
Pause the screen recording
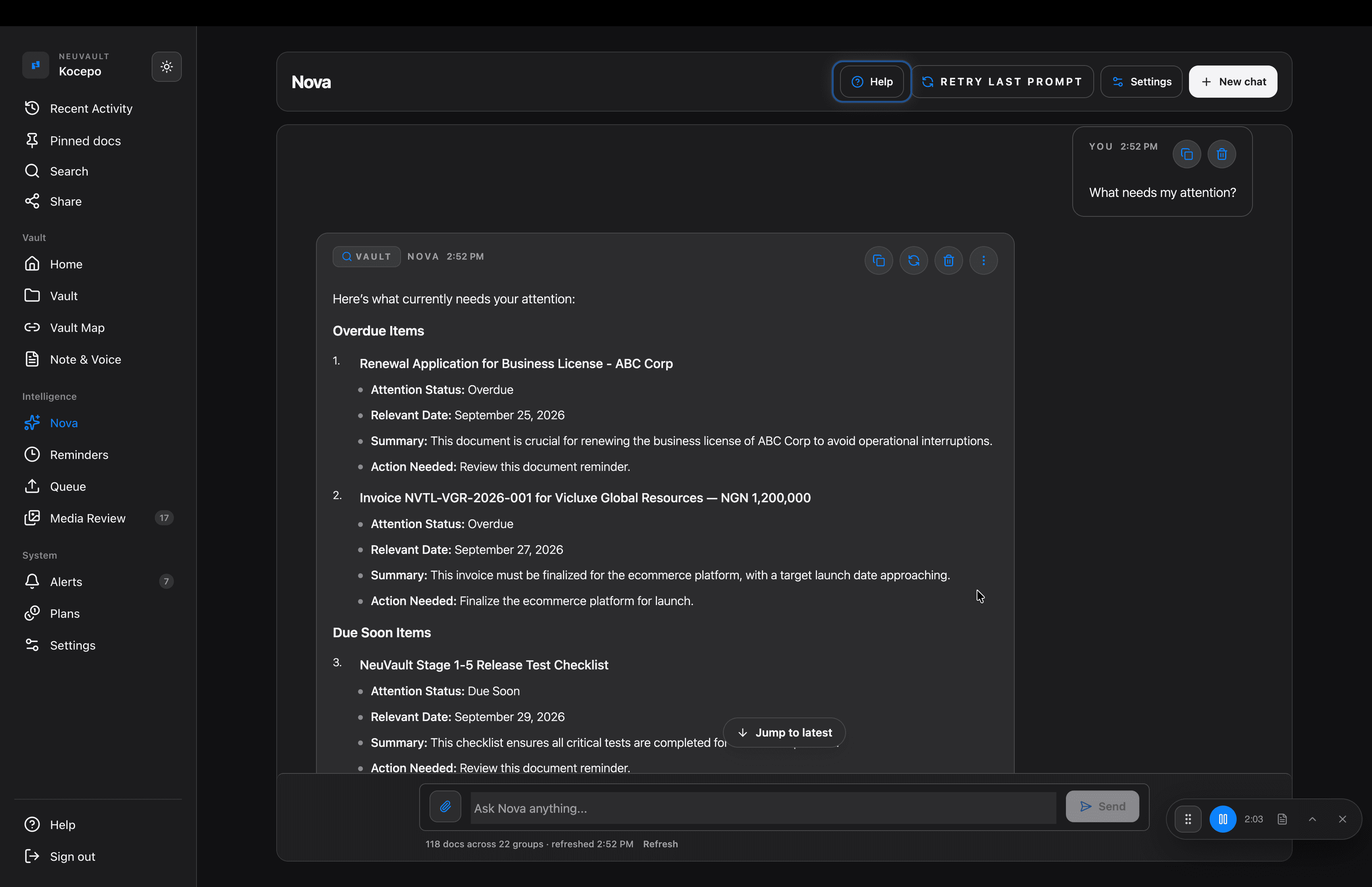tap(1223, 819)
